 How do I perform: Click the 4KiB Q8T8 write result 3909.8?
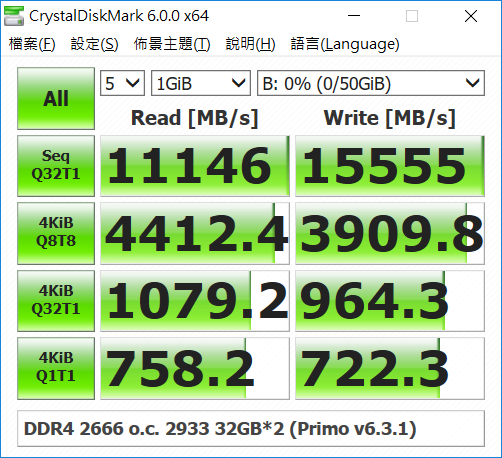390,233
